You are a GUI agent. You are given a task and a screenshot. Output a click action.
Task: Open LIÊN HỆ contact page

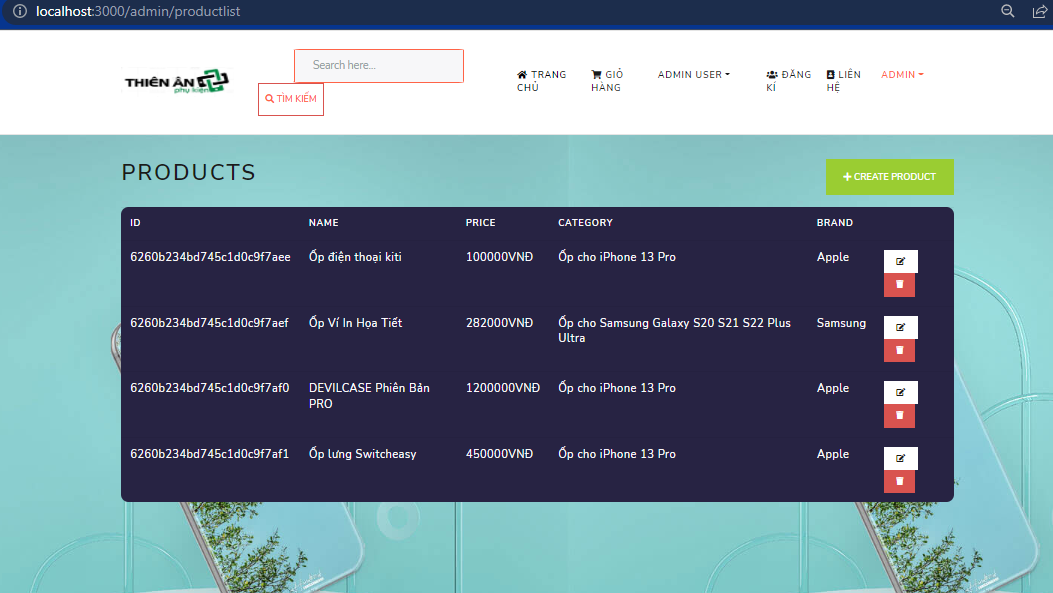click(843, 81)
